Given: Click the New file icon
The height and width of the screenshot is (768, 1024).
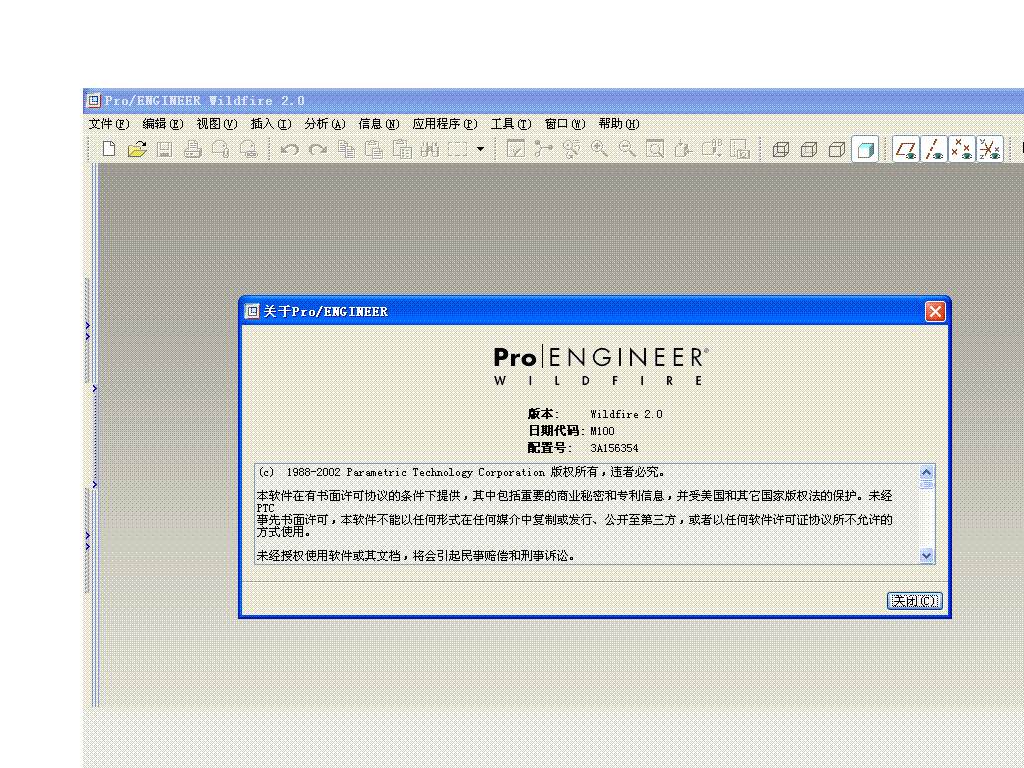Looking at the screenshot, I should pos(109,150).
